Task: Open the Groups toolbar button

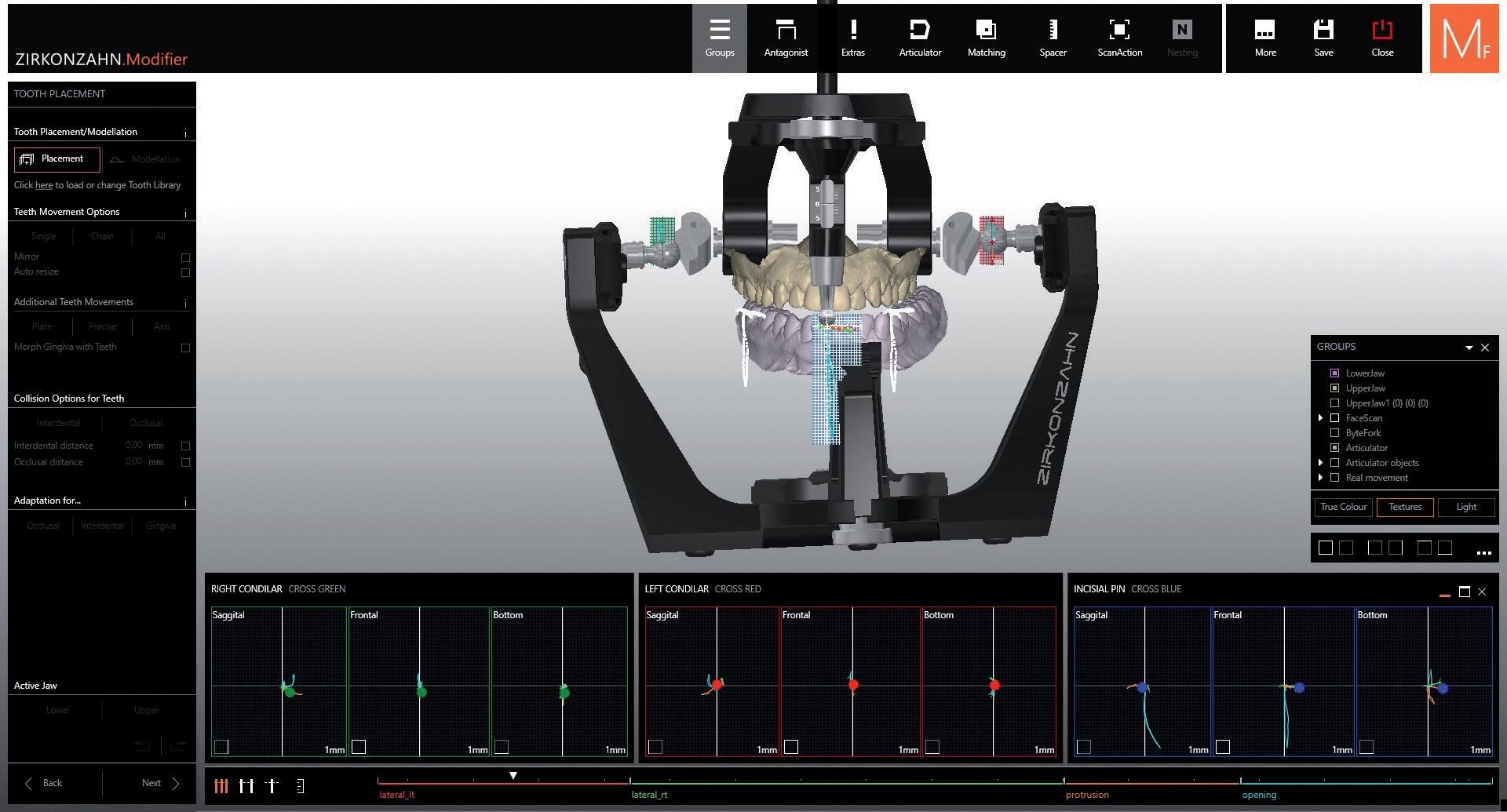Action: (719, 38)
